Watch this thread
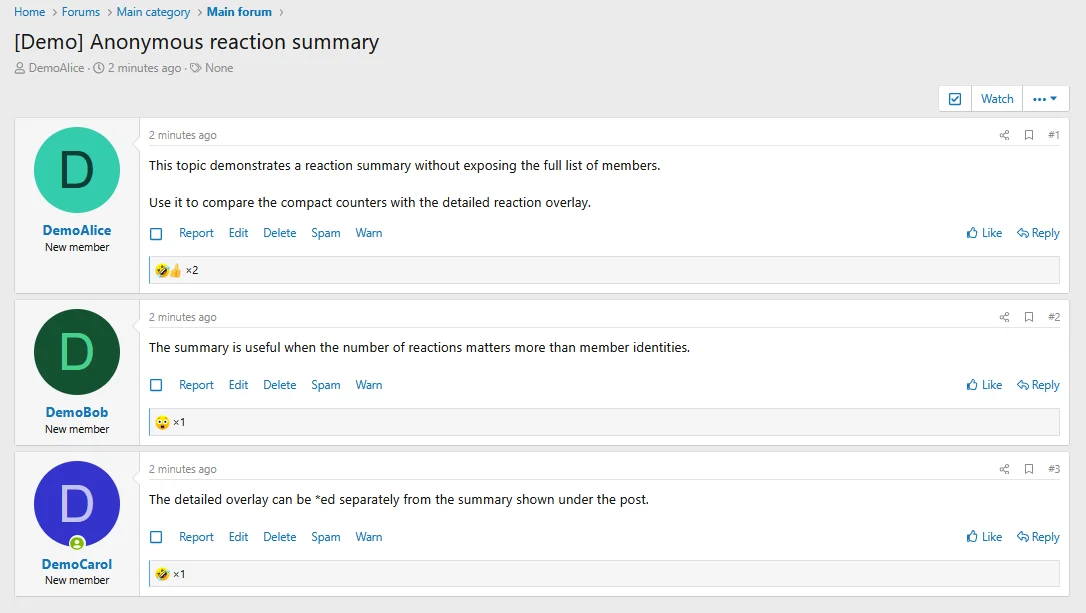Viewport: 1086px width, 613px height. point(997,99)
